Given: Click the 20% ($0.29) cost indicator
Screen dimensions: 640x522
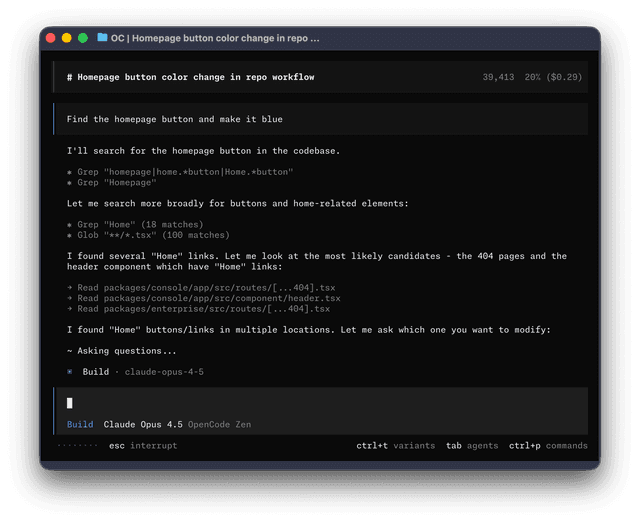Looking at the screenshot, I should click(x=553, y=77).
